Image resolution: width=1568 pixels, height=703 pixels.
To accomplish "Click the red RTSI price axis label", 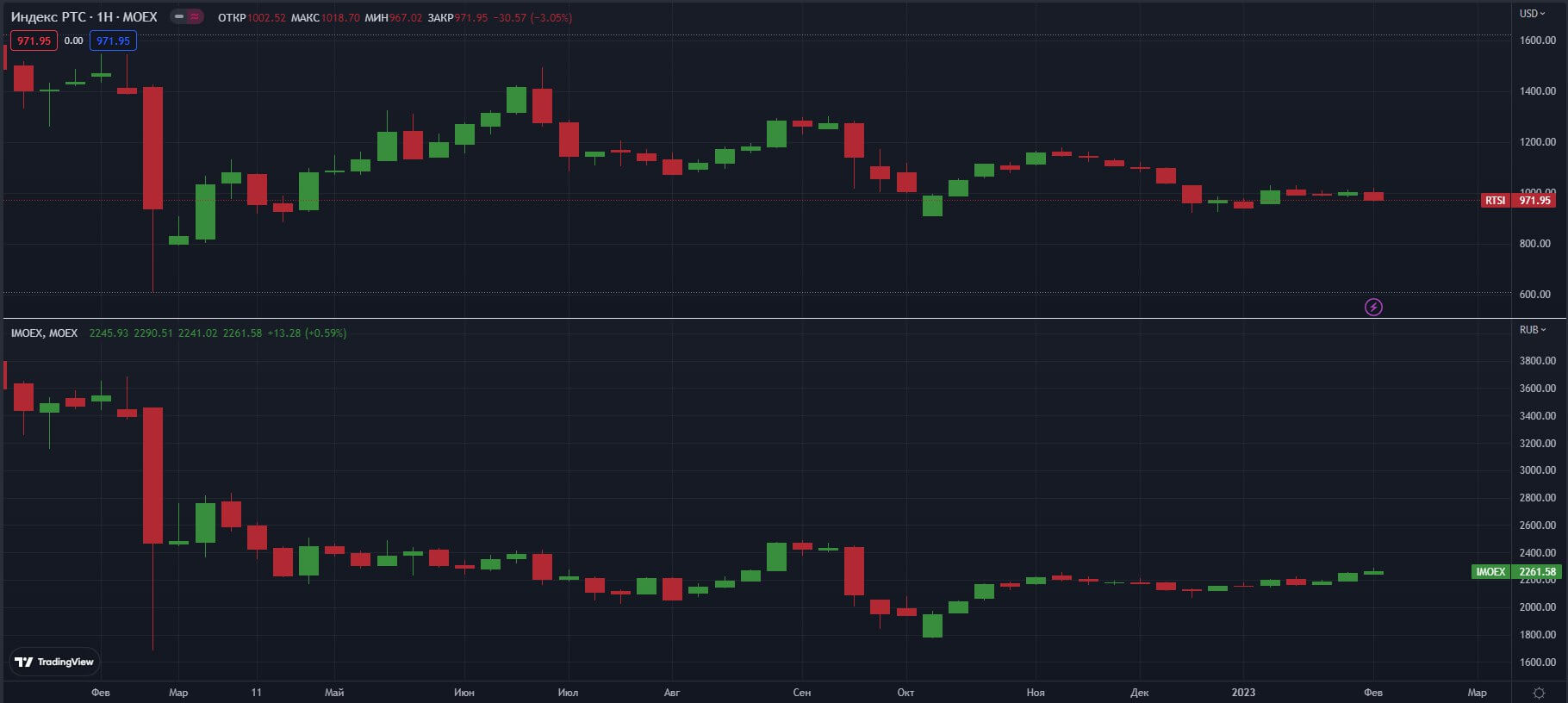I will [x=1495, y=200].
